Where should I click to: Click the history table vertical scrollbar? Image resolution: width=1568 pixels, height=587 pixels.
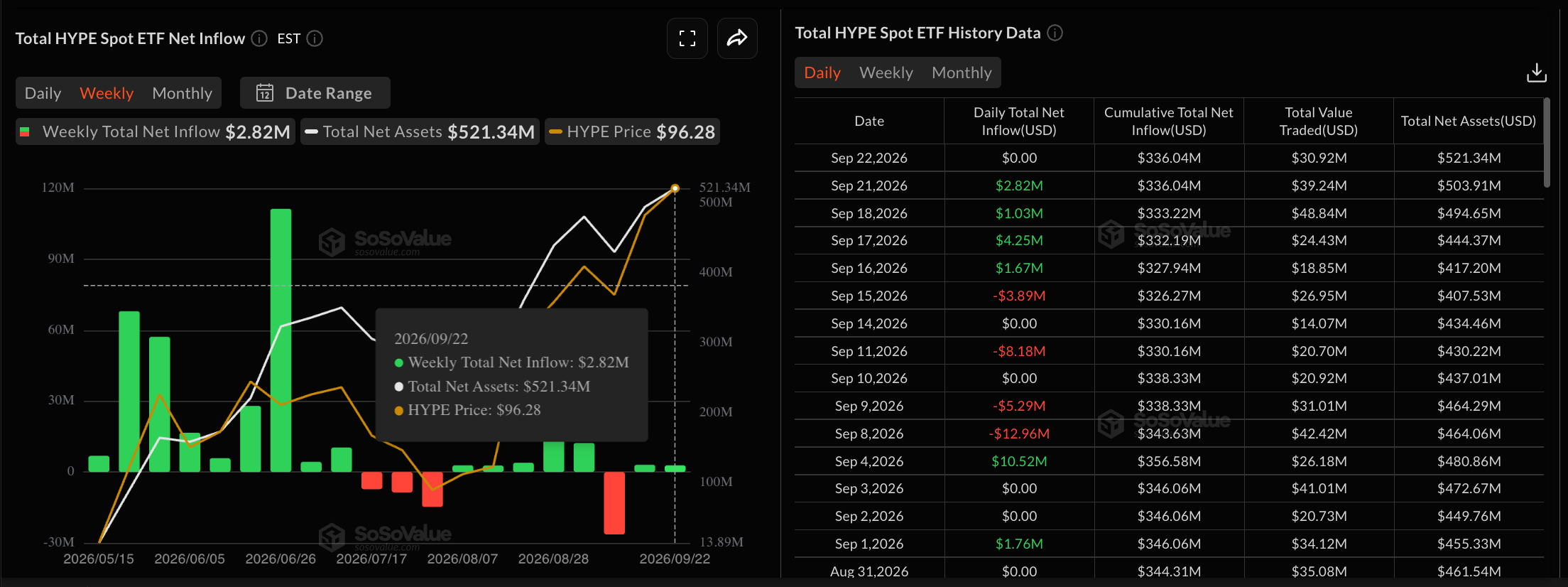(1547, 143)
